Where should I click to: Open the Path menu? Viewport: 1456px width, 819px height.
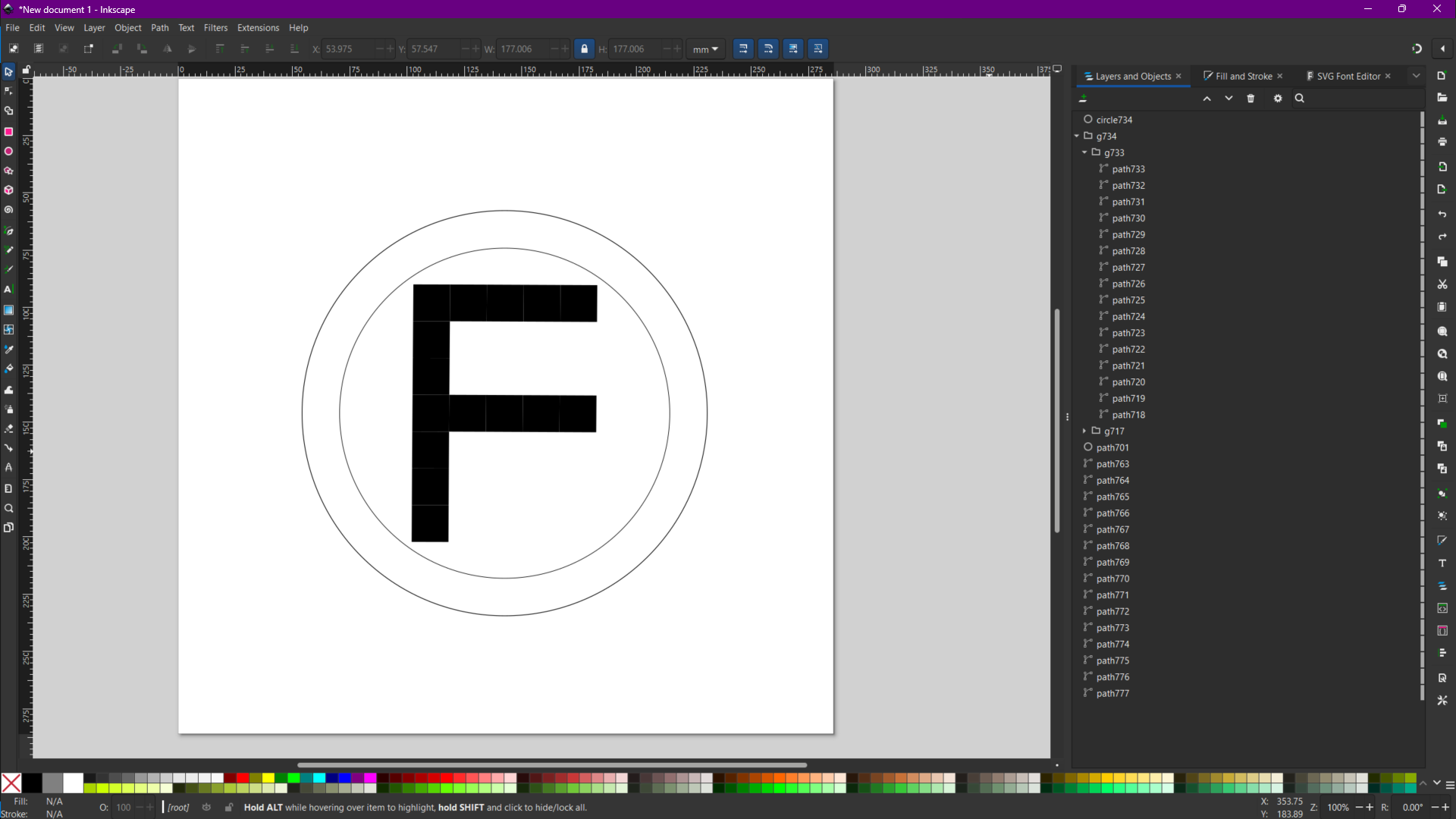[x=160, y=28]
